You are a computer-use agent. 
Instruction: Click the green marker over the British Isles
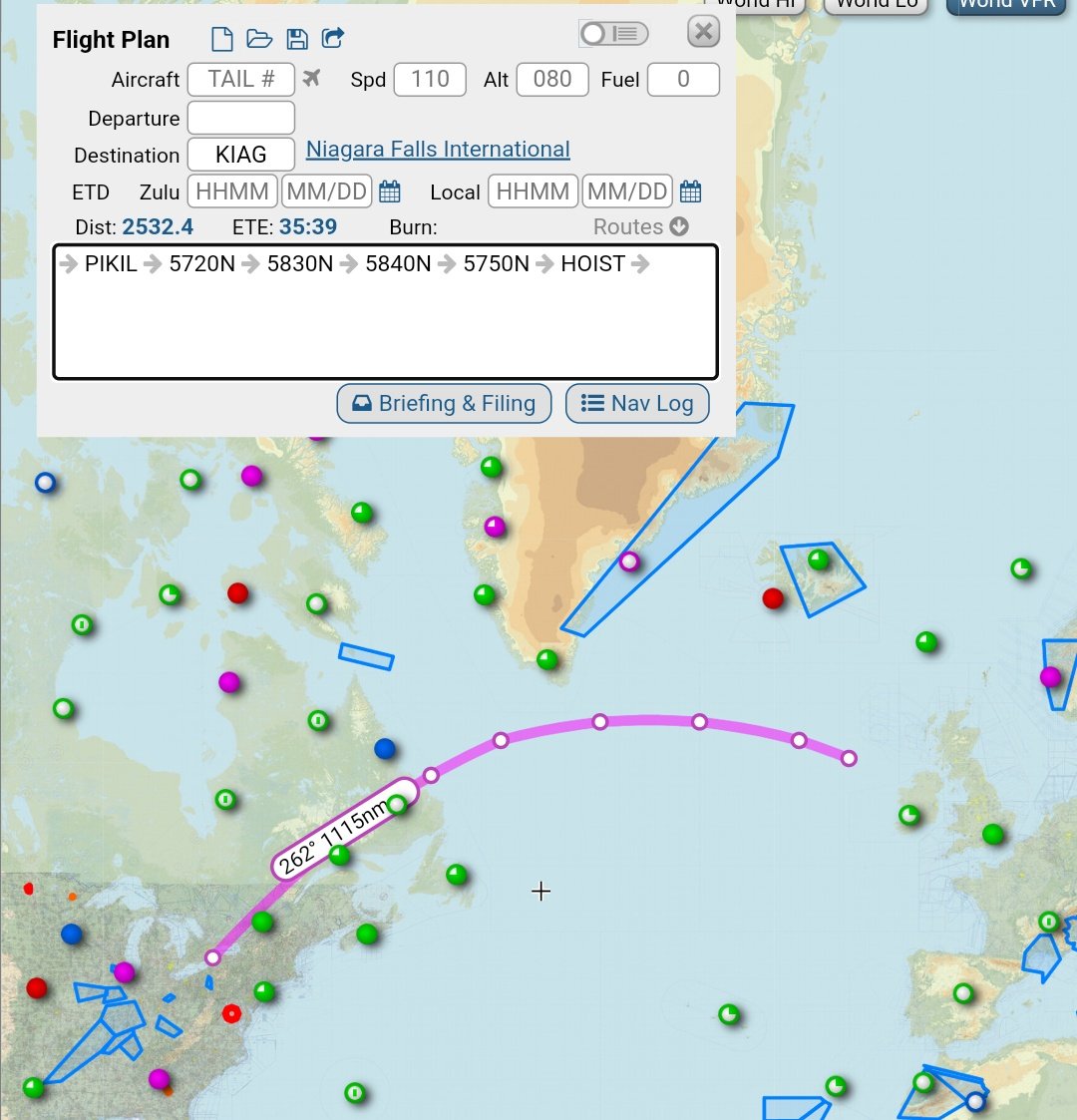pyautogui.click(x=992, y=834)
